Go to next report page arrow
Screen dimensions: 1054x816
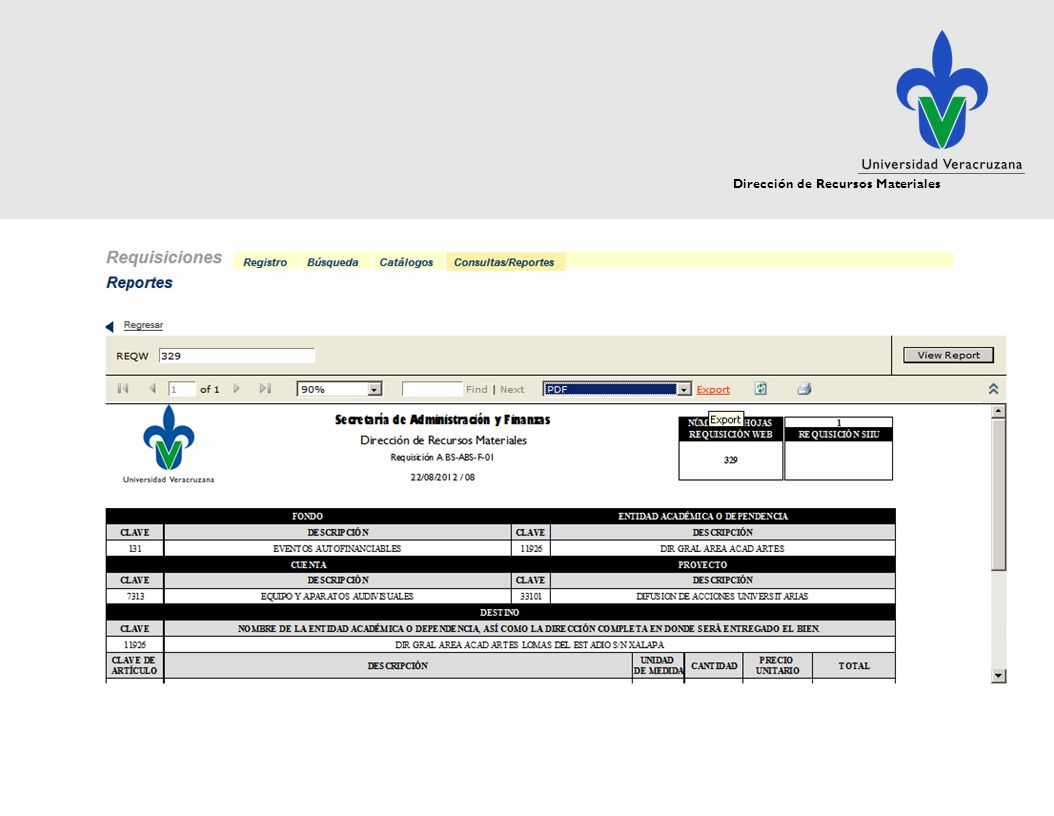[x=237, y=389]
